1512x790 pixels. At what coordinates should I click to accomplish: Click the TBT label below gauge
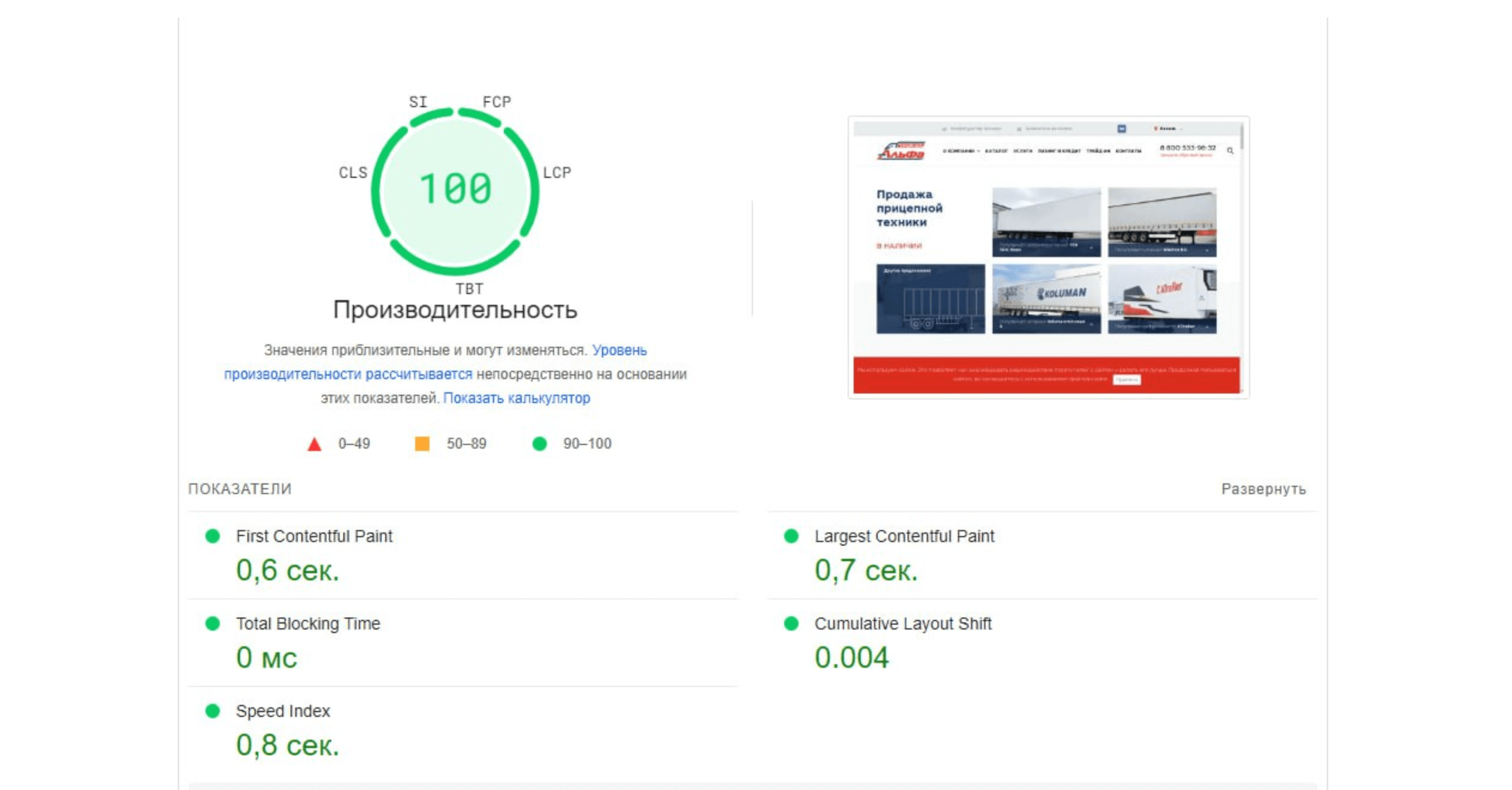point(469,289)
